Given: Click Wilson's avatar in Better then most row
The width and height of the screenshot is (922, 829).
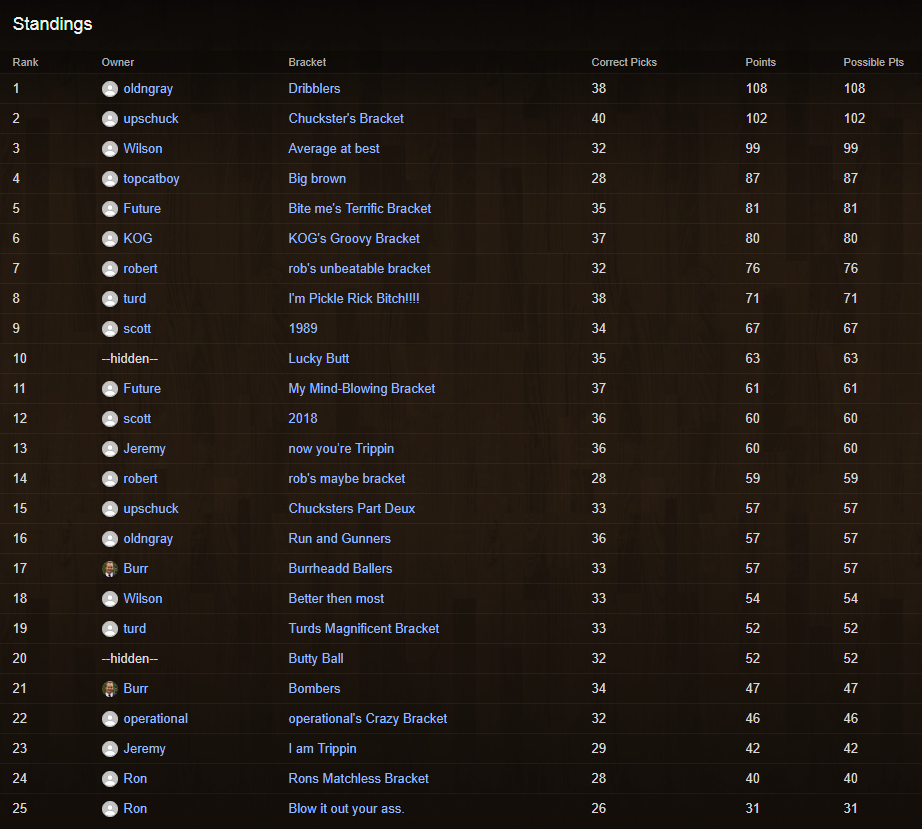Looking at the screenshot, I should pos(110,599).
